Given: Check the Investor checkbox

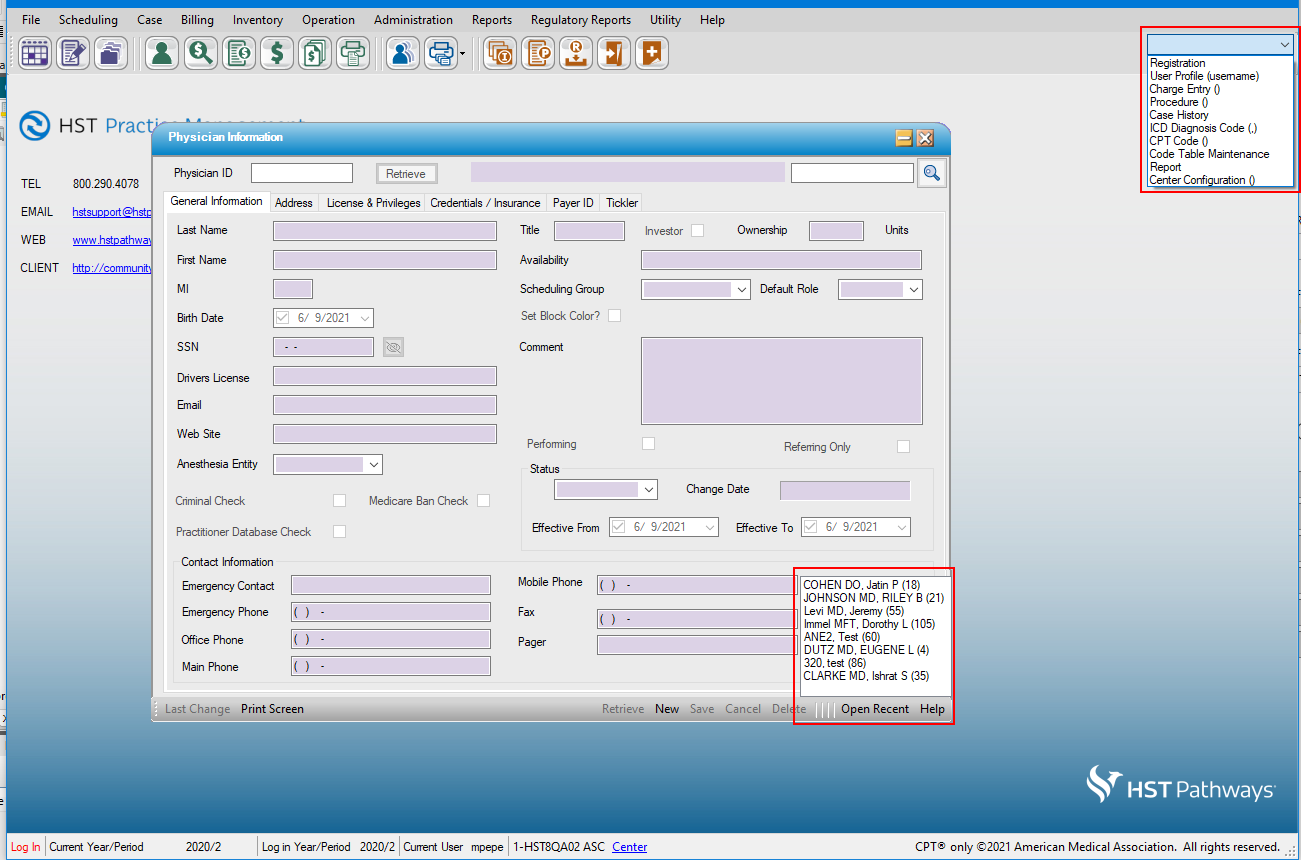Looking at the screenshot, I should pos(698,231).
